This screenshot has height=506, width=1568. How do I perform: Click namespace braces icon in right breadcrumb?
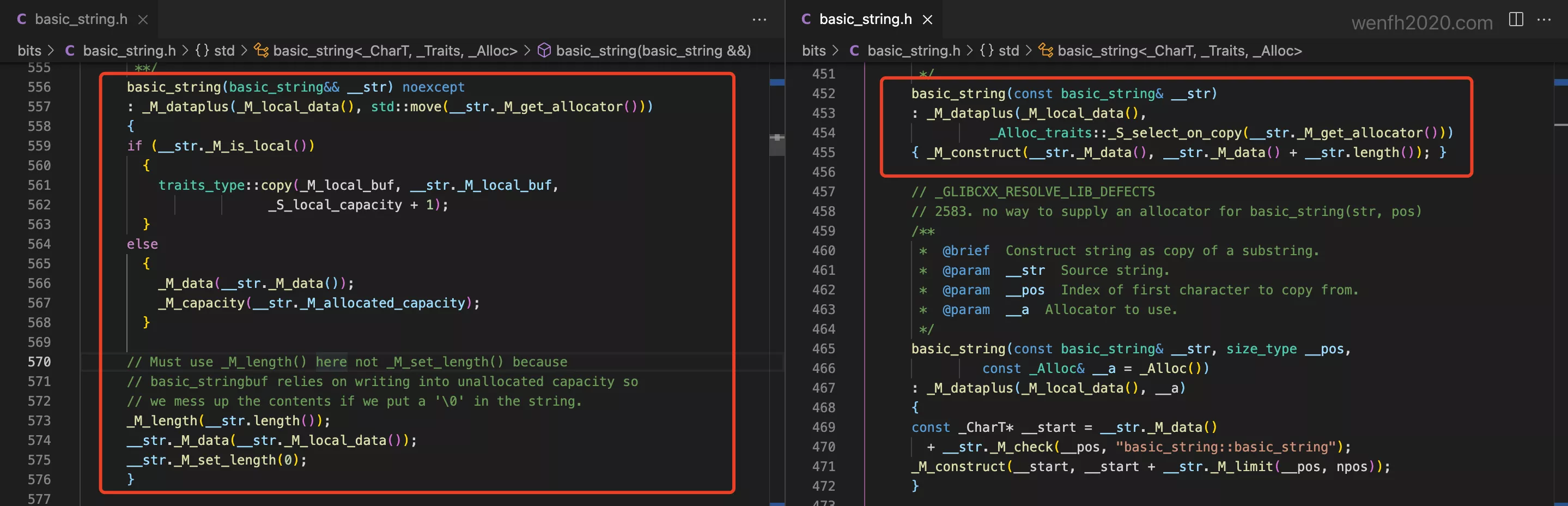(986, 51)
